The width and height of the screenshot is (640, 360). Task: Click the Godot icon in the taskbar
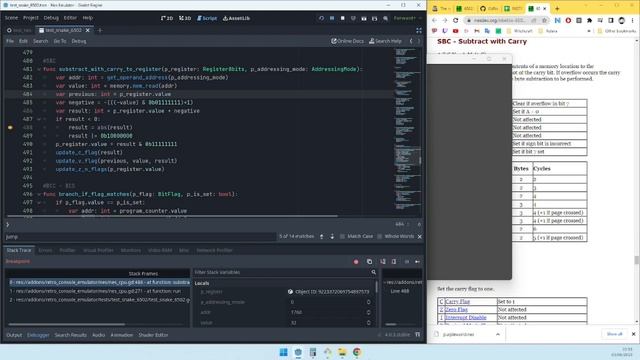298,352
